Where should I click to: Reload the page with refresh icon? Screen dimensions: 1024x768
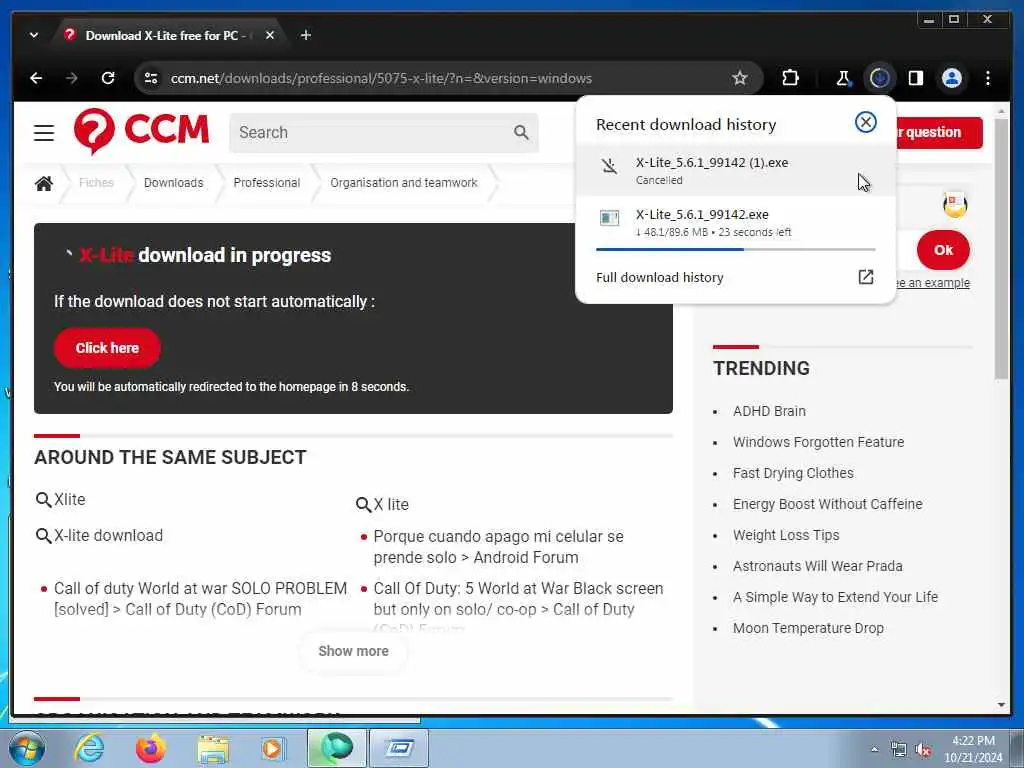[108, 78]
